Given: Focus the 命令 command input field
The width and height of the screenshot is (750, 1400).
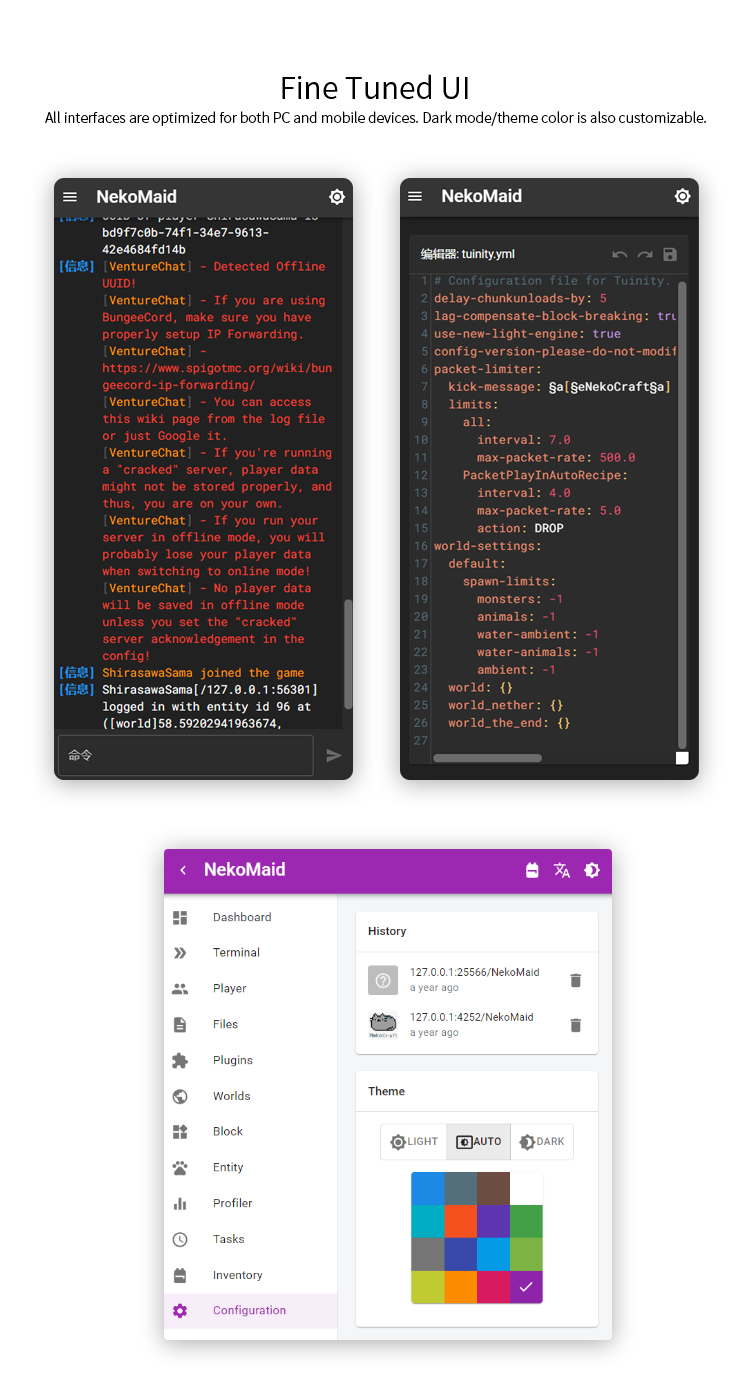Looking at the screenshot, I should tap(186, 755).
